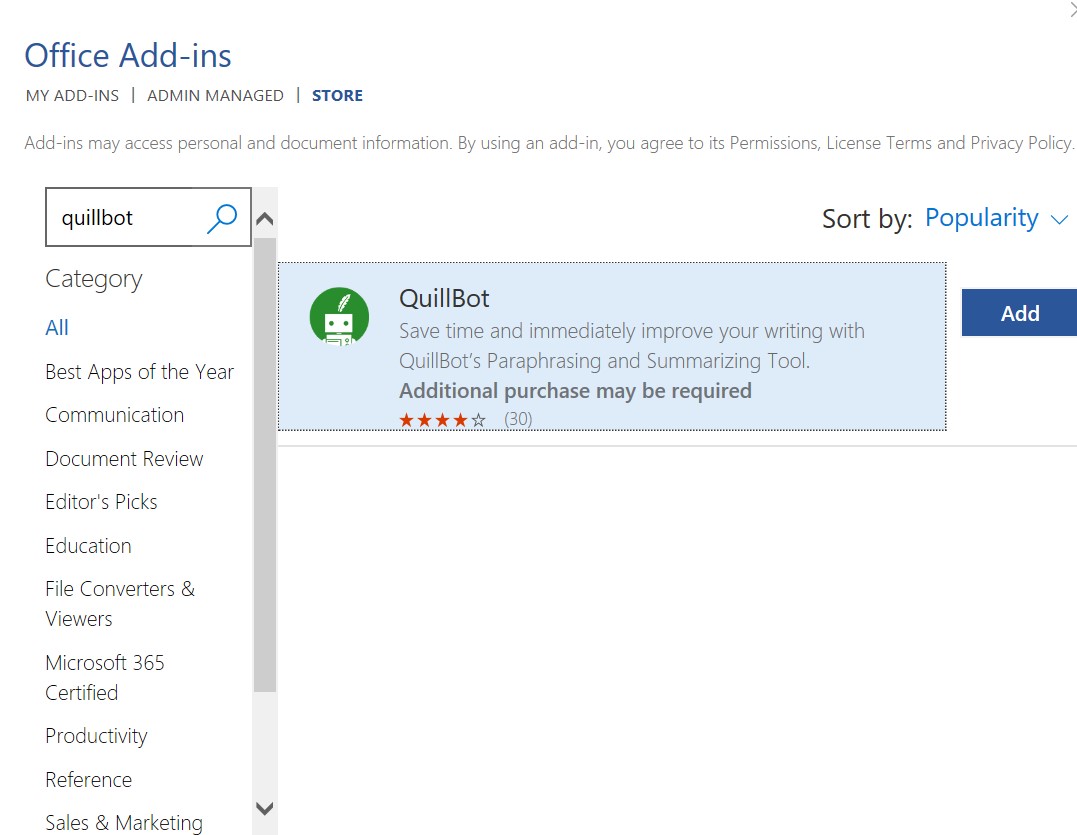Filter by Microsoft 365 Certified
Viewport: 1077px width, 835px height.
coord(105,677)
